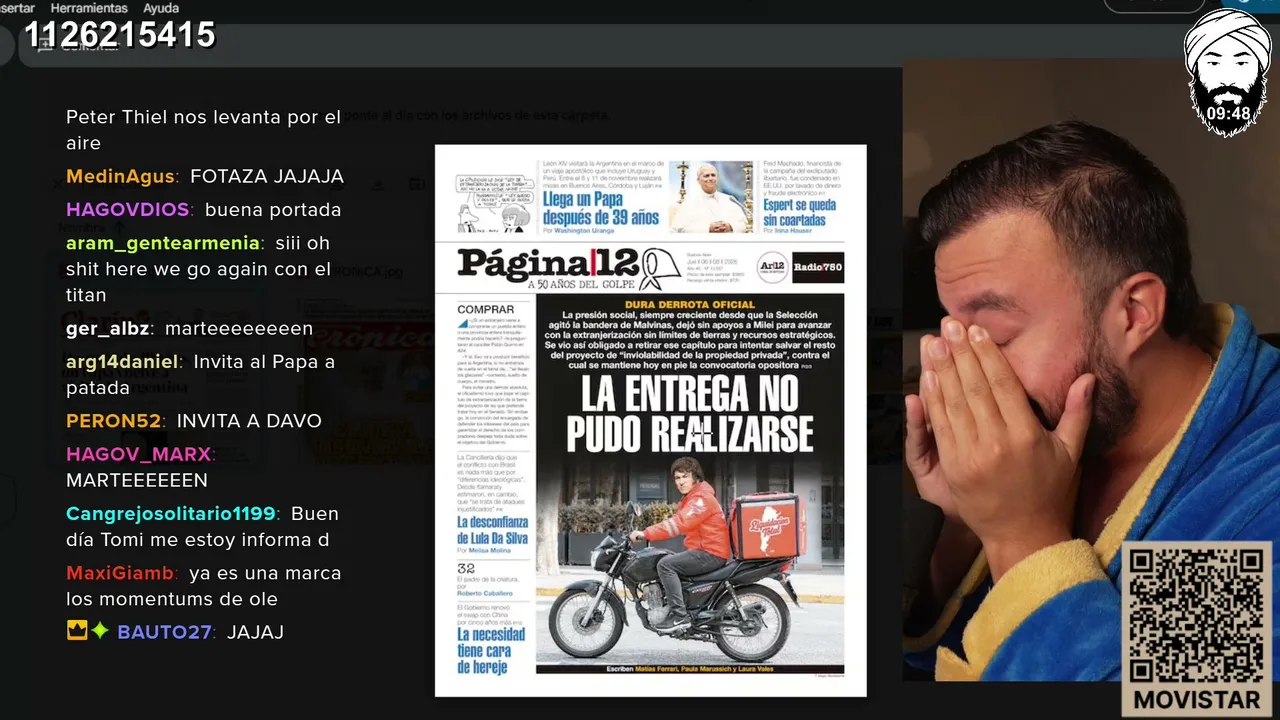The width and height of the screenshot is (1280, 720).
Task: Click chat username aram_gentearmenia
Action: pyautogui.click(x=162, y=243)
